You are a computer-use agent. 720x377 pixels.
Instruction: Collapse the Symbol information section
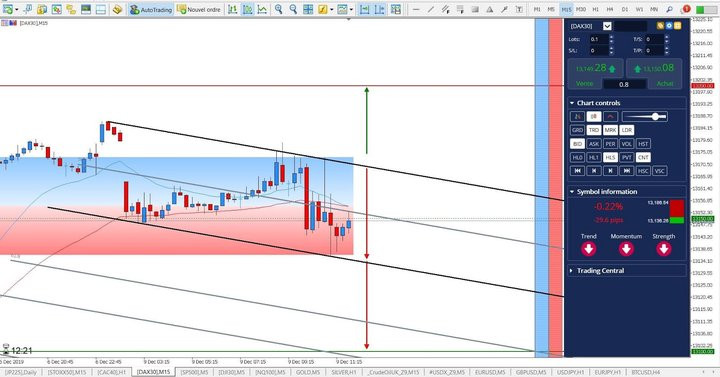572,191
